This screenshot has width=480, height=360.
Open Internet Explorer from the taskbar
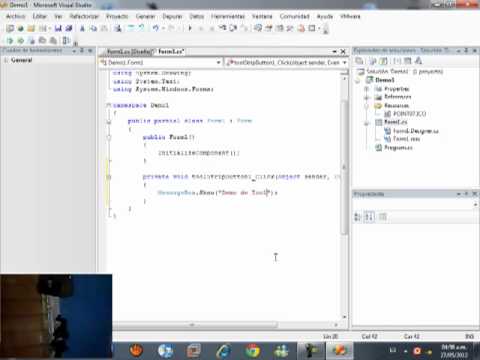[x=223, y=351]
